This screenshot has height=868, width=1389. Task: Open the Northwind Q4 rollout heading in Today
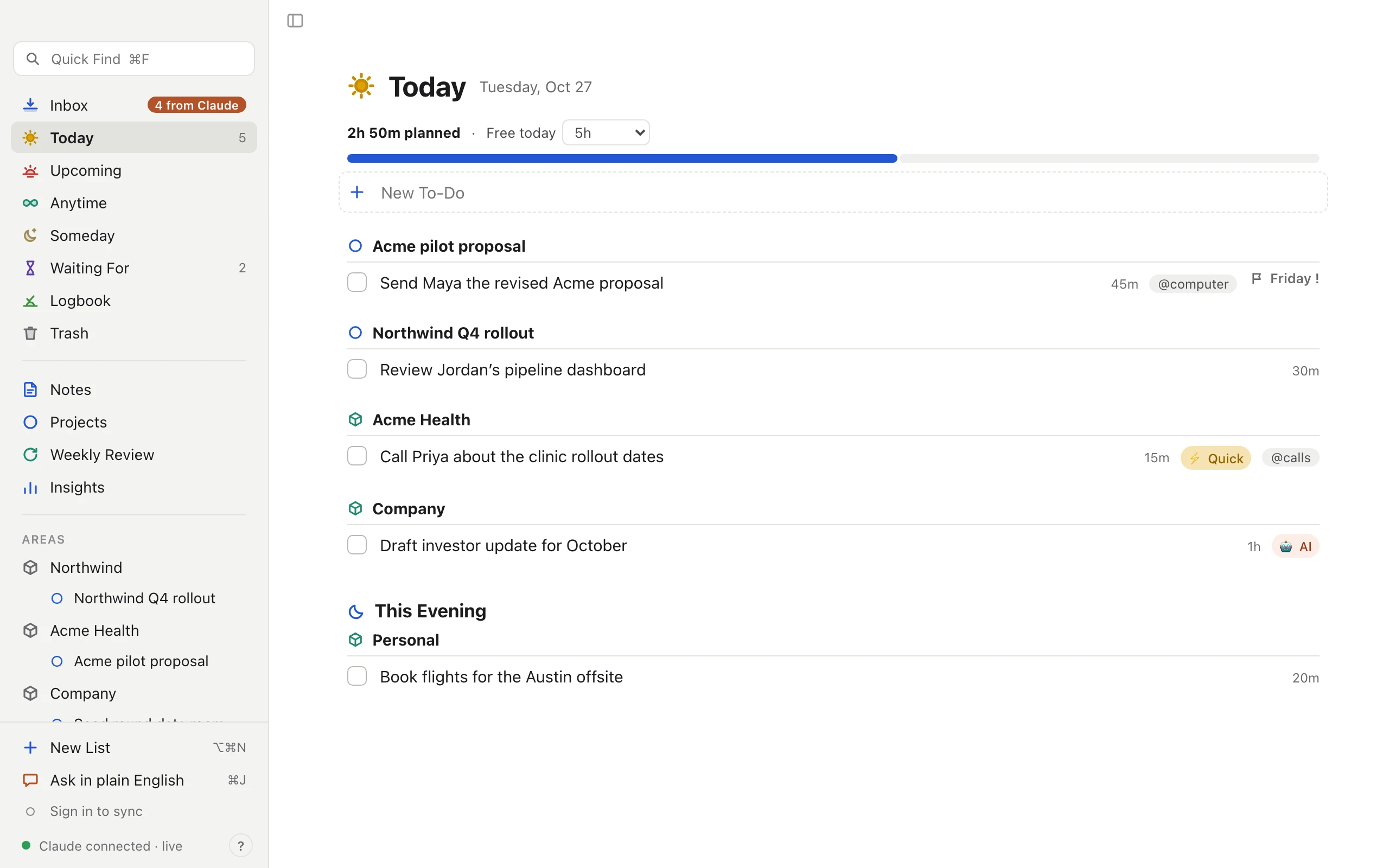[453, 333]
